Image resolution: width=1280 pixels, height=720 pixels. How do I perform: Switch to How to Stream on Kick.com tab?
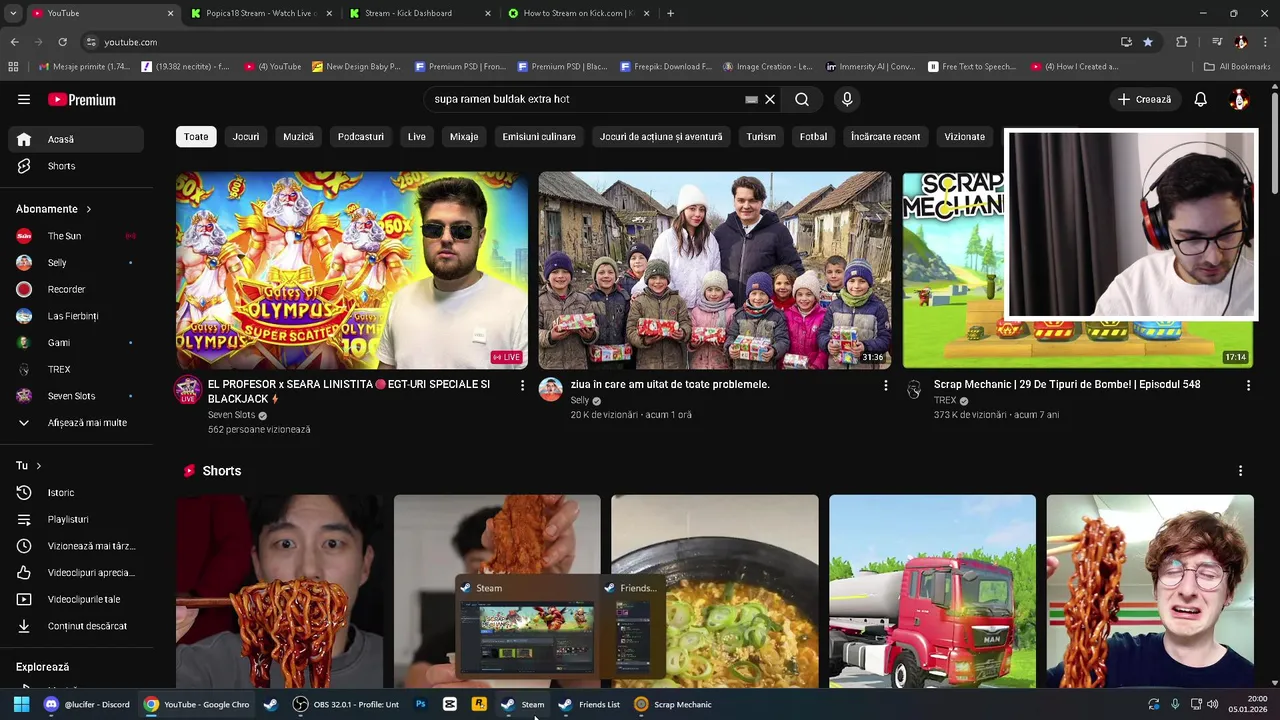578,13
